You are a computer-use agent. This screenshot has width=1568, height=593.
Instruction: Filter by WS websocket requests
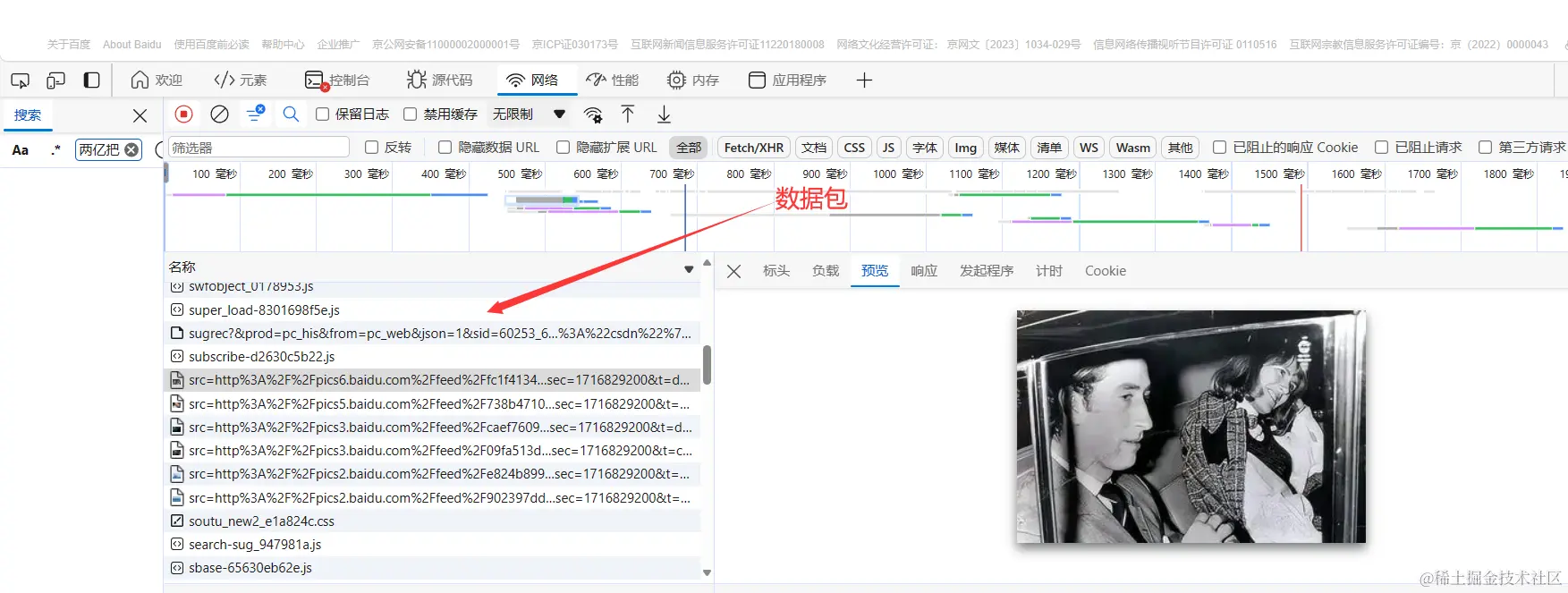(x=1089, y=148)
